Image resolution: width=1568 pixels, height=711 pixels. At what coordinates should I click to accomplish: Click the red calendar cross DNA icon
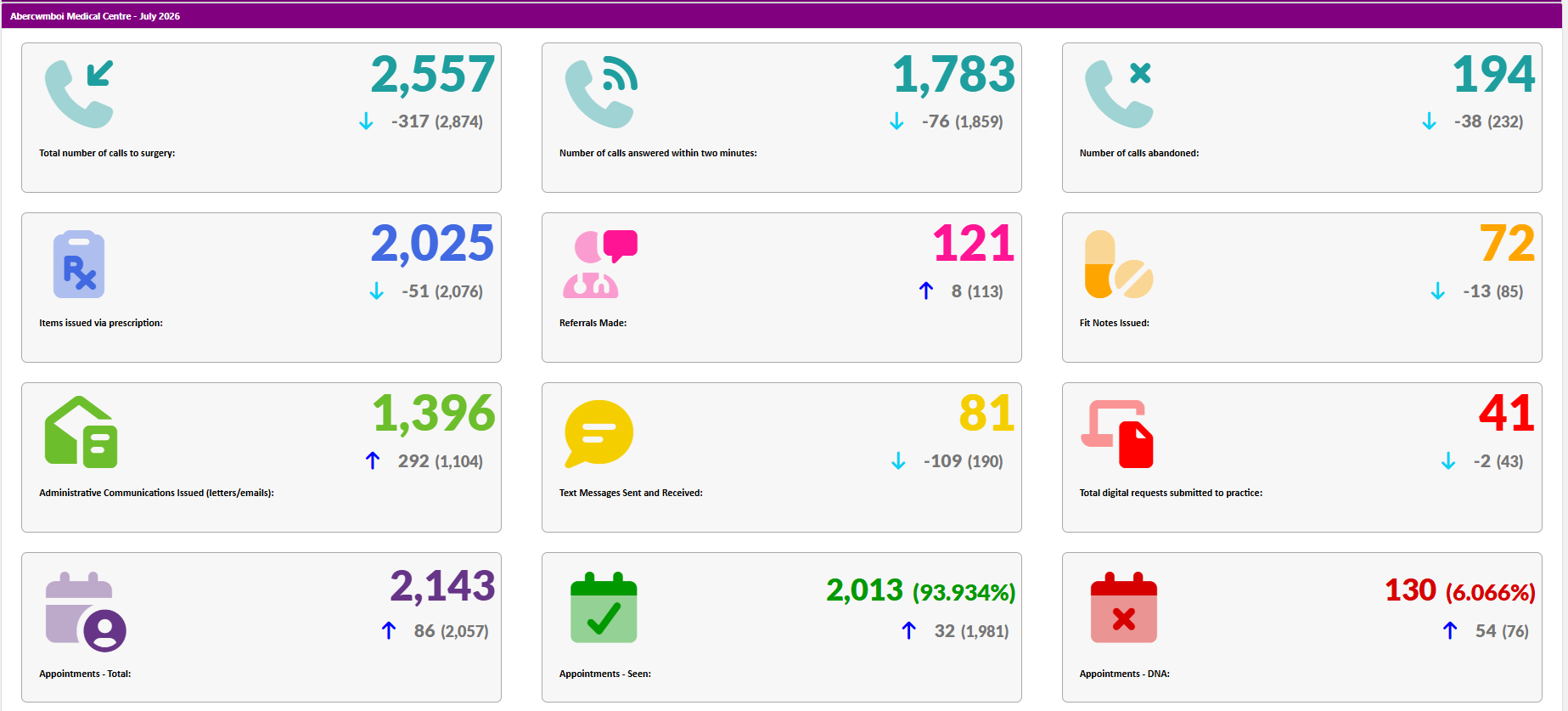[1124, 607]
